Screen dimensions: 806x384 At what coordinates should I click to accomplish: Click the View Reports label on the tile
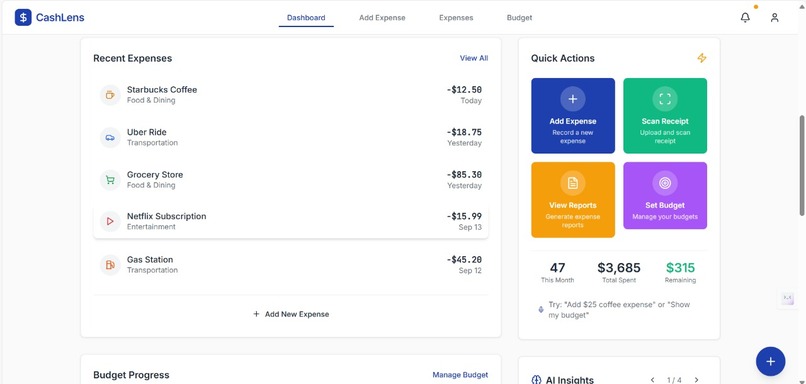pyautogui.click(x=573, y=205)
